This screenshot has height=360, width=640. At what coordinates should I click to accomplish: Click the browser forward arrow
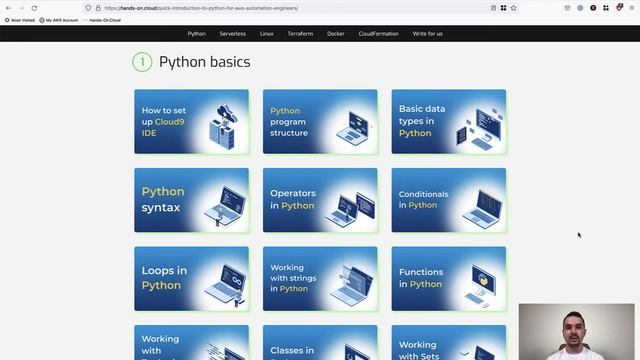coord(22,8)
